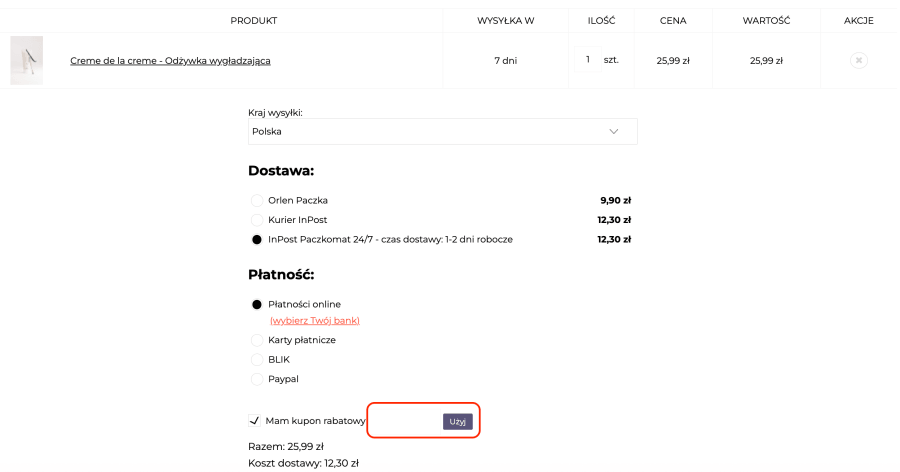900x472 pixels.
Task: Click the quantity input field
Action: 587,59
